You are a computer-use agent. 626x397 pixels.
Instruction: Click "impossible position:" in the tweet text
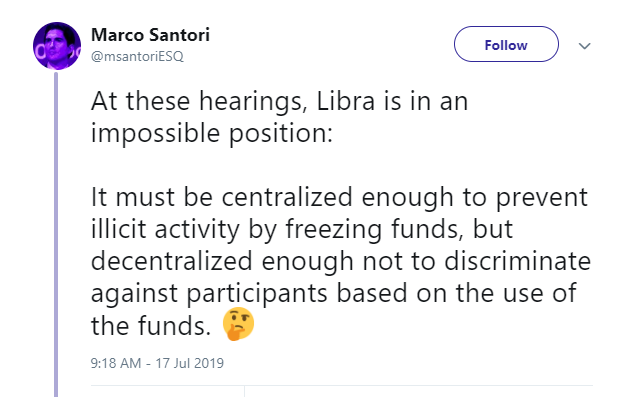point(212,133)
